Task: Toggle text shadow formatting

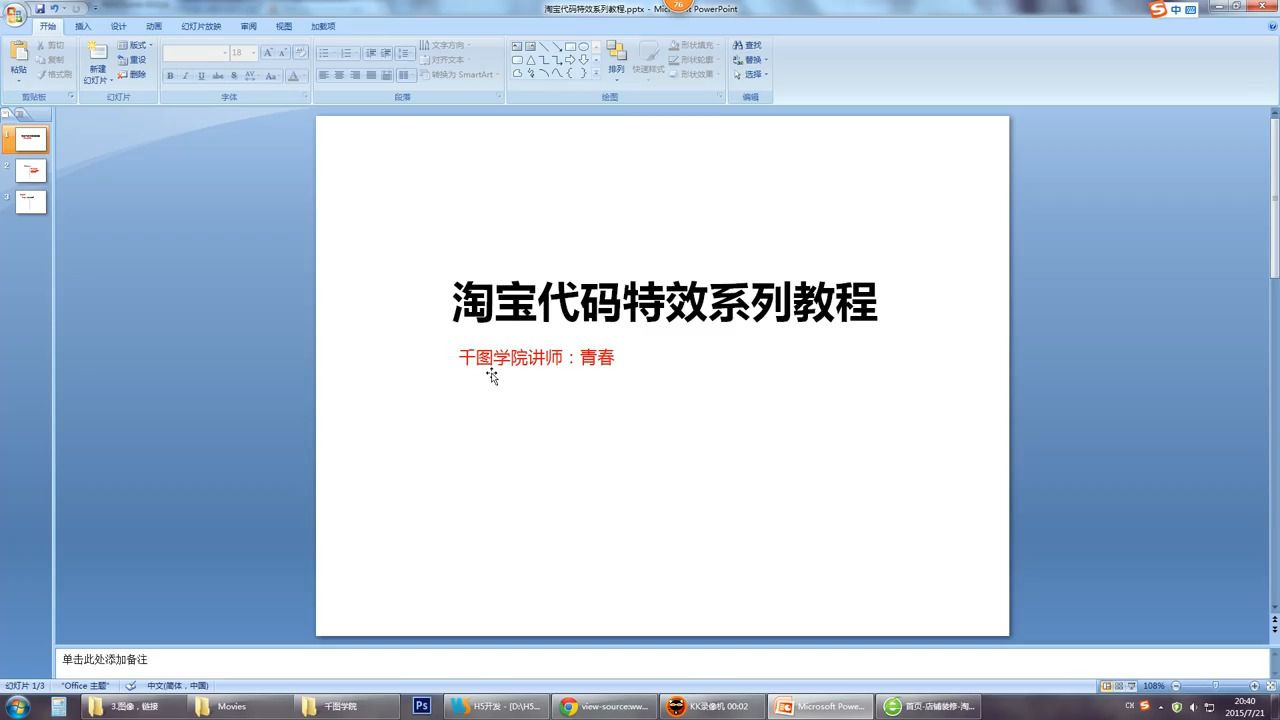Action: click(234, 76)
